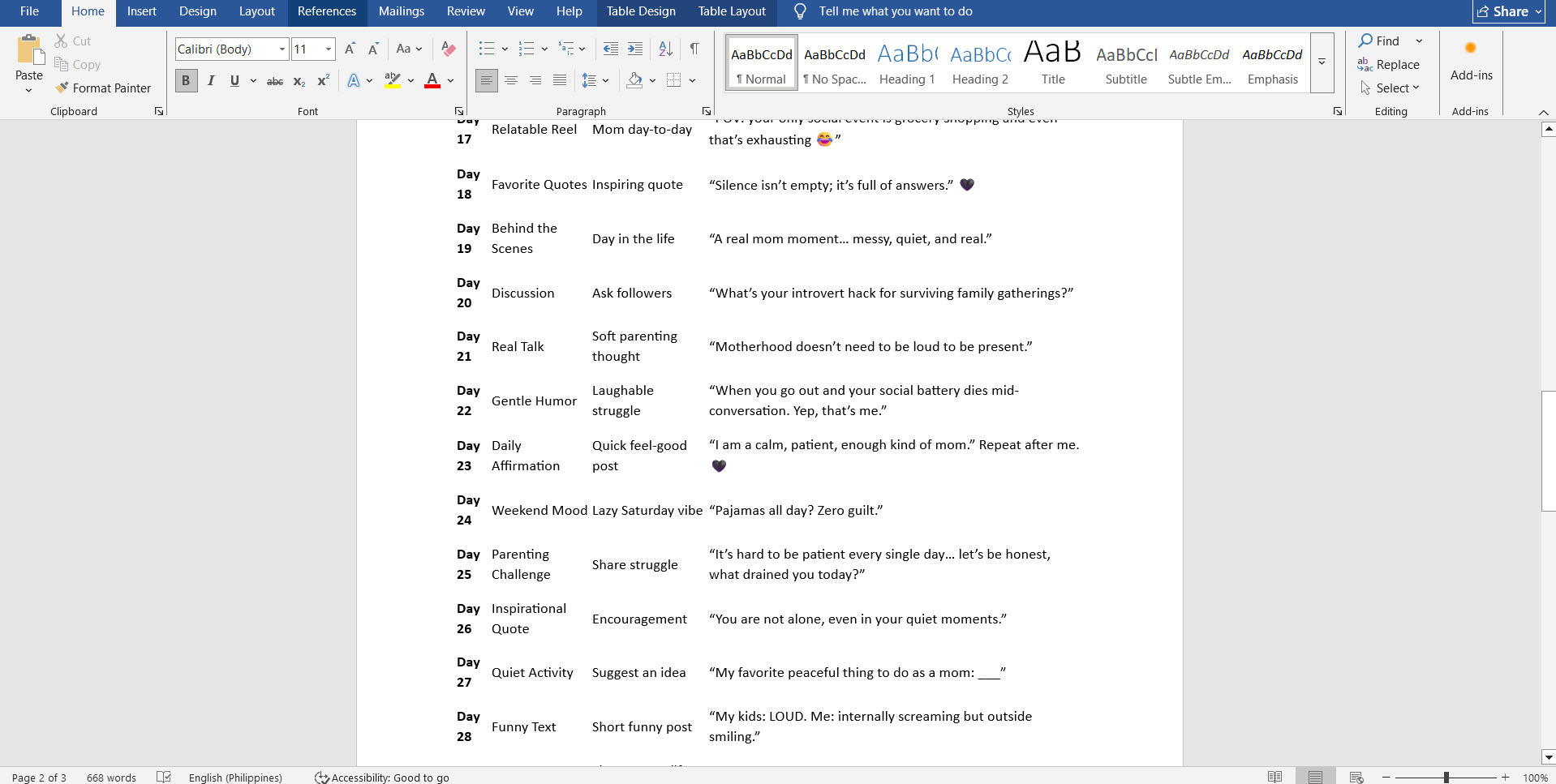Toggle Underline formatting
Viewport: 1556px width, 784px height.
coord(234,80)
